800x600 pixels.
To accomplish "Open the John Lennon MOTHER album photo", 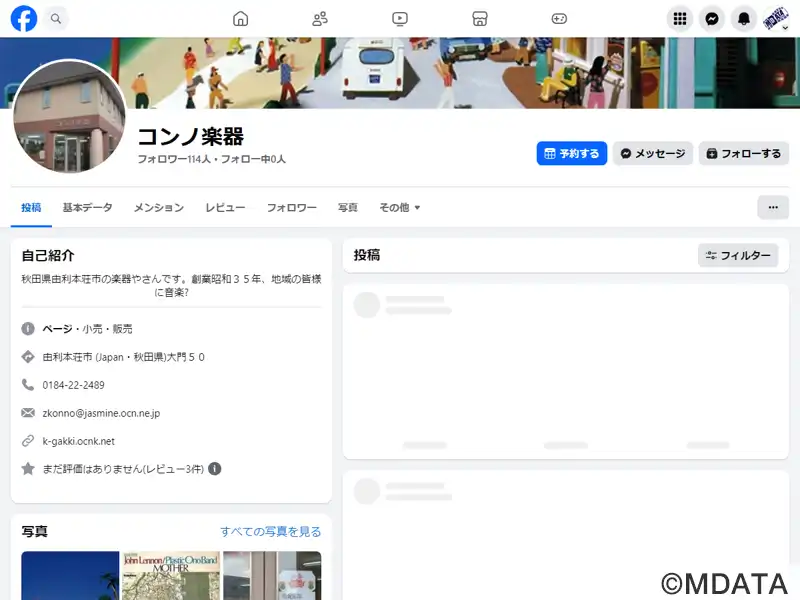I will [171, 576].
